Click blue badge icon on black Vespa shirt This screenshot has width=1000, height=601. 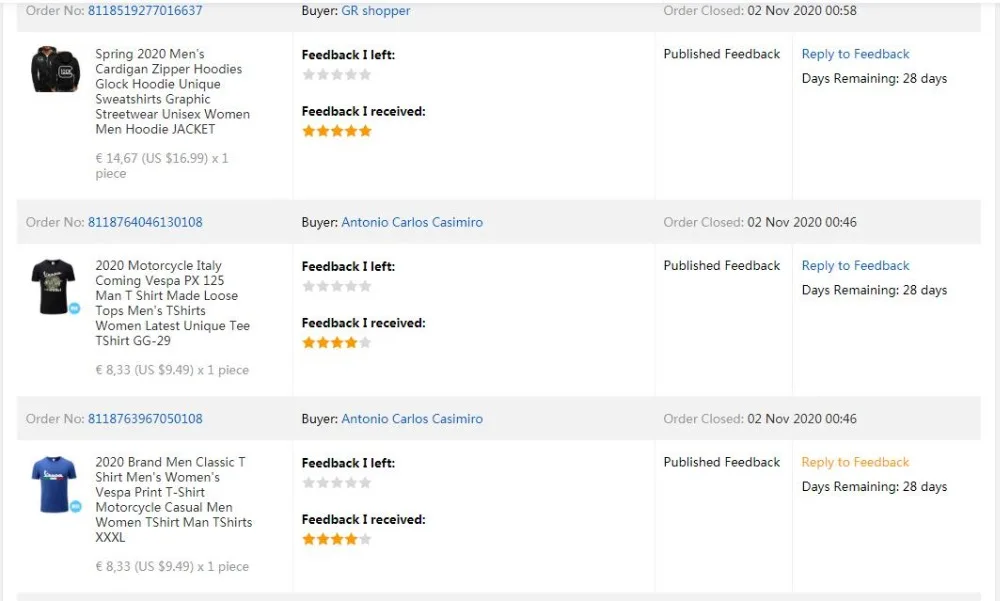point(74,309)
